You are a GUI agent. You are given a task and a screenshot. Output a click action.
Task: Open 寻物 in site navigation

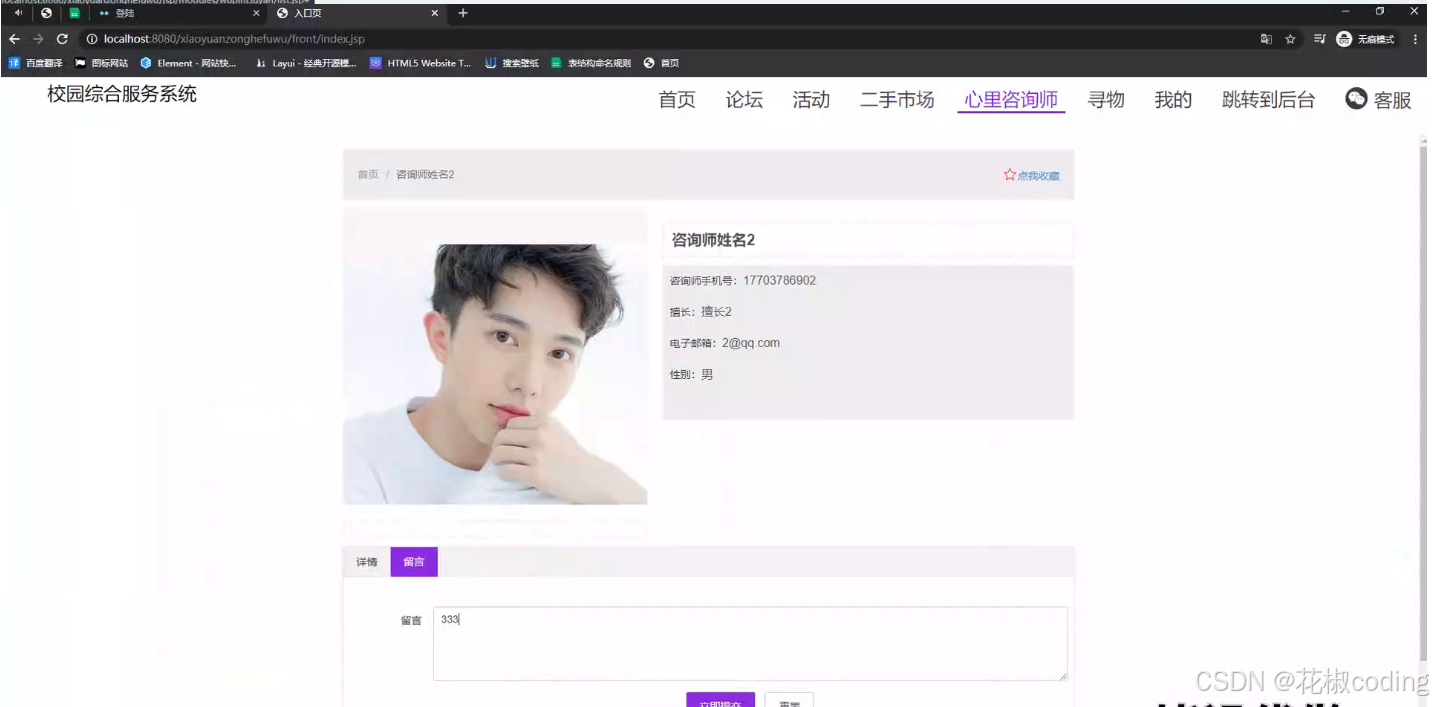[x=1106, y=100]
